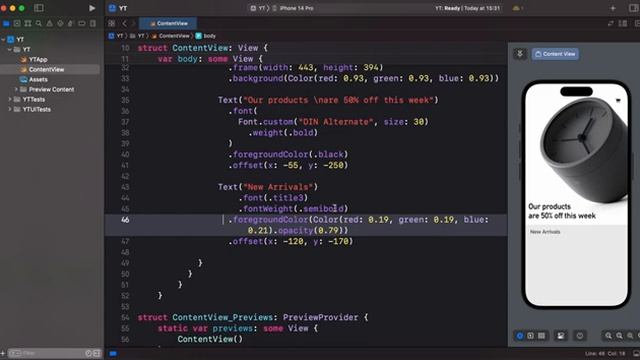
Task: Click YT folder in breadcrumb bar
Action: click(x=138, y=36)
